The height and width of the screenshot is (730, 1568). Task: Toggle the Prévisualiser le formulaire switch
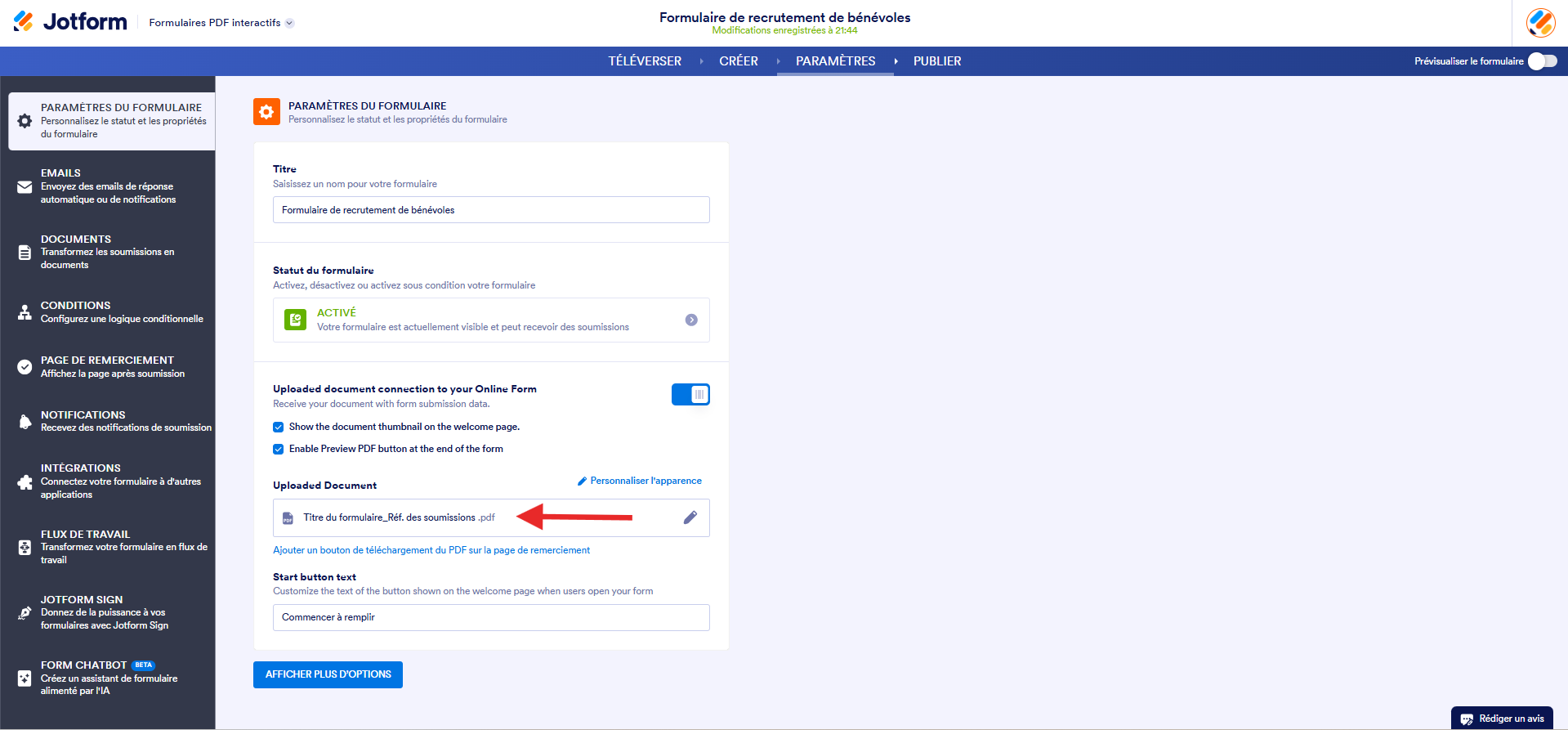[x=1542, y=61]
